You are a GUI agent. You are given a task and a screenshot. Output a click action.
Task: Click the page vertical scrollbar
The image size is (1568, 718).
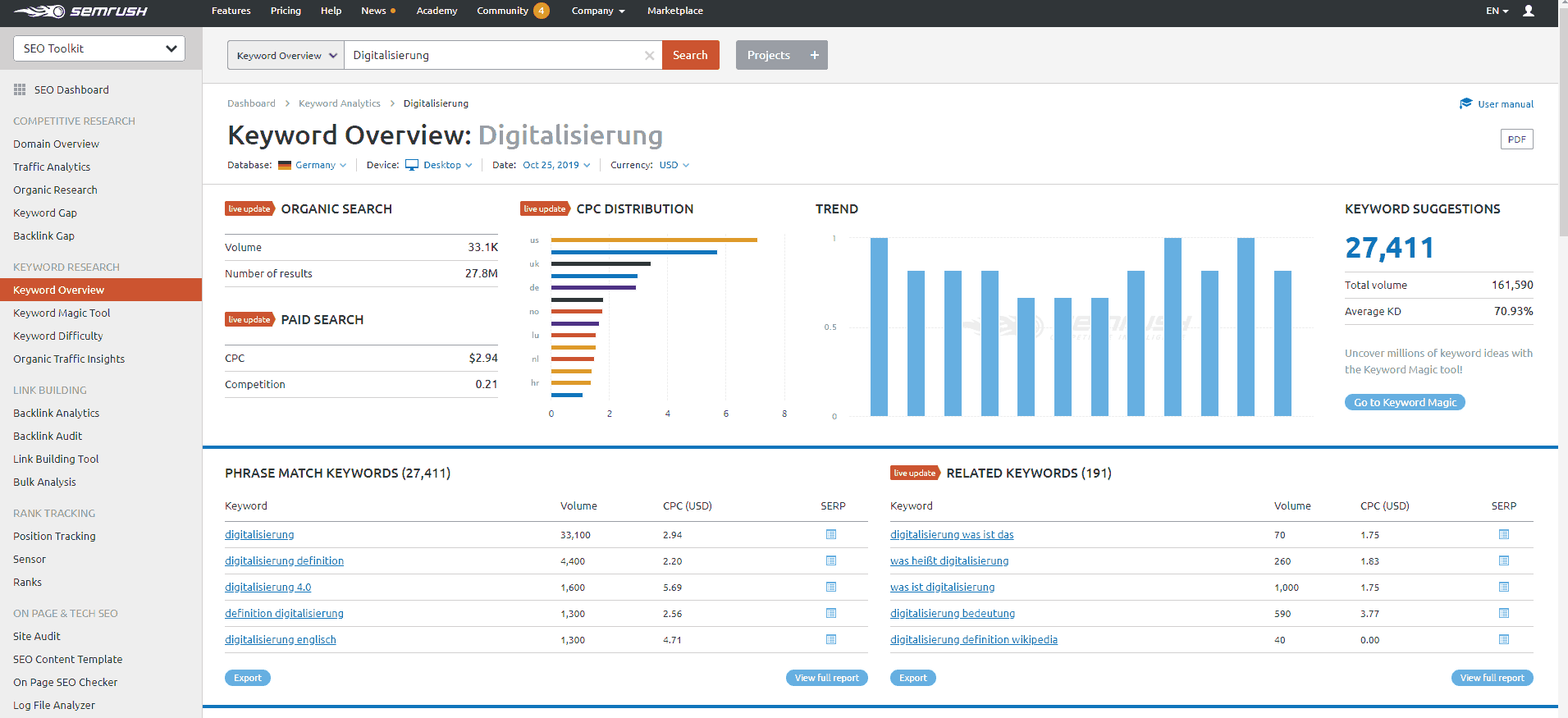[1563, 123]
